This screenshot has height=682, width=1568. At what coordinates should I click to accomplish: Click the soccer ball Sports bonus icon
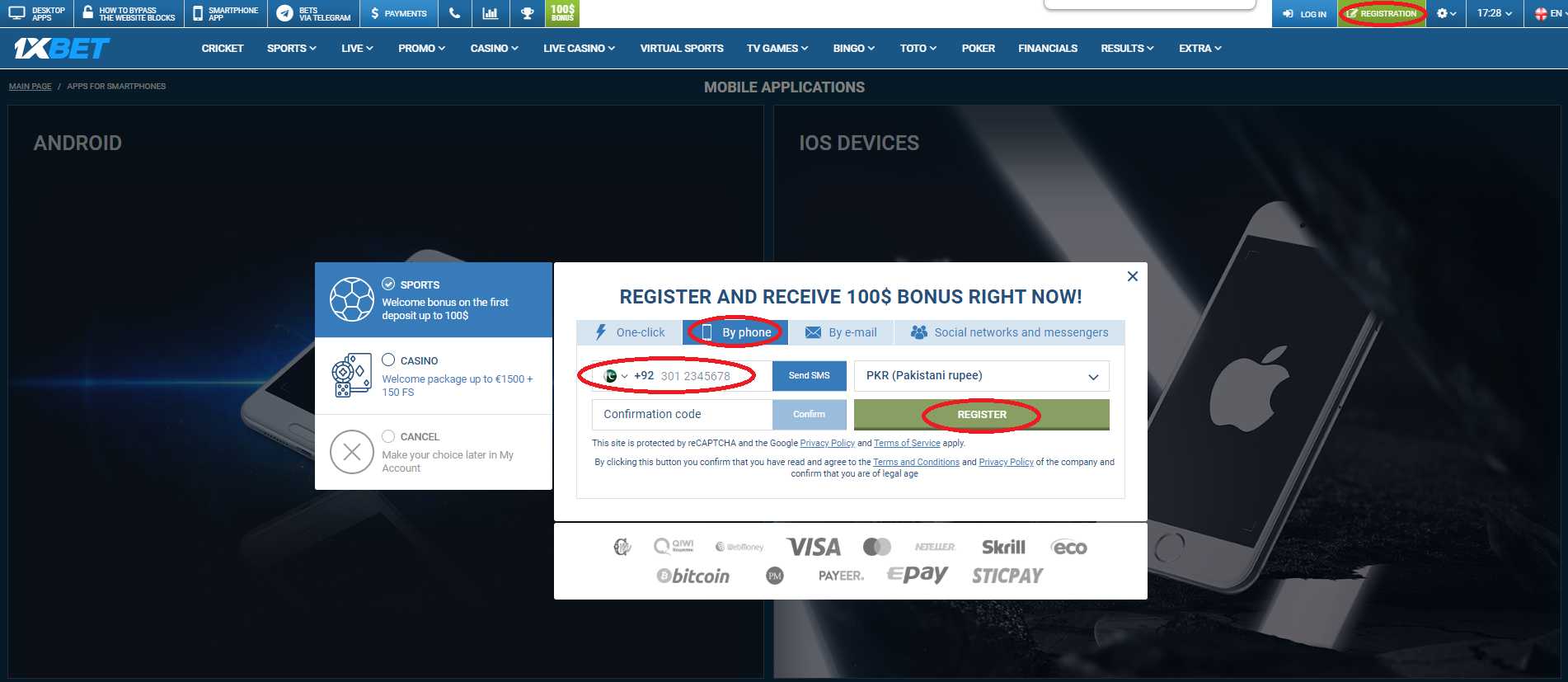coord(352,299)
